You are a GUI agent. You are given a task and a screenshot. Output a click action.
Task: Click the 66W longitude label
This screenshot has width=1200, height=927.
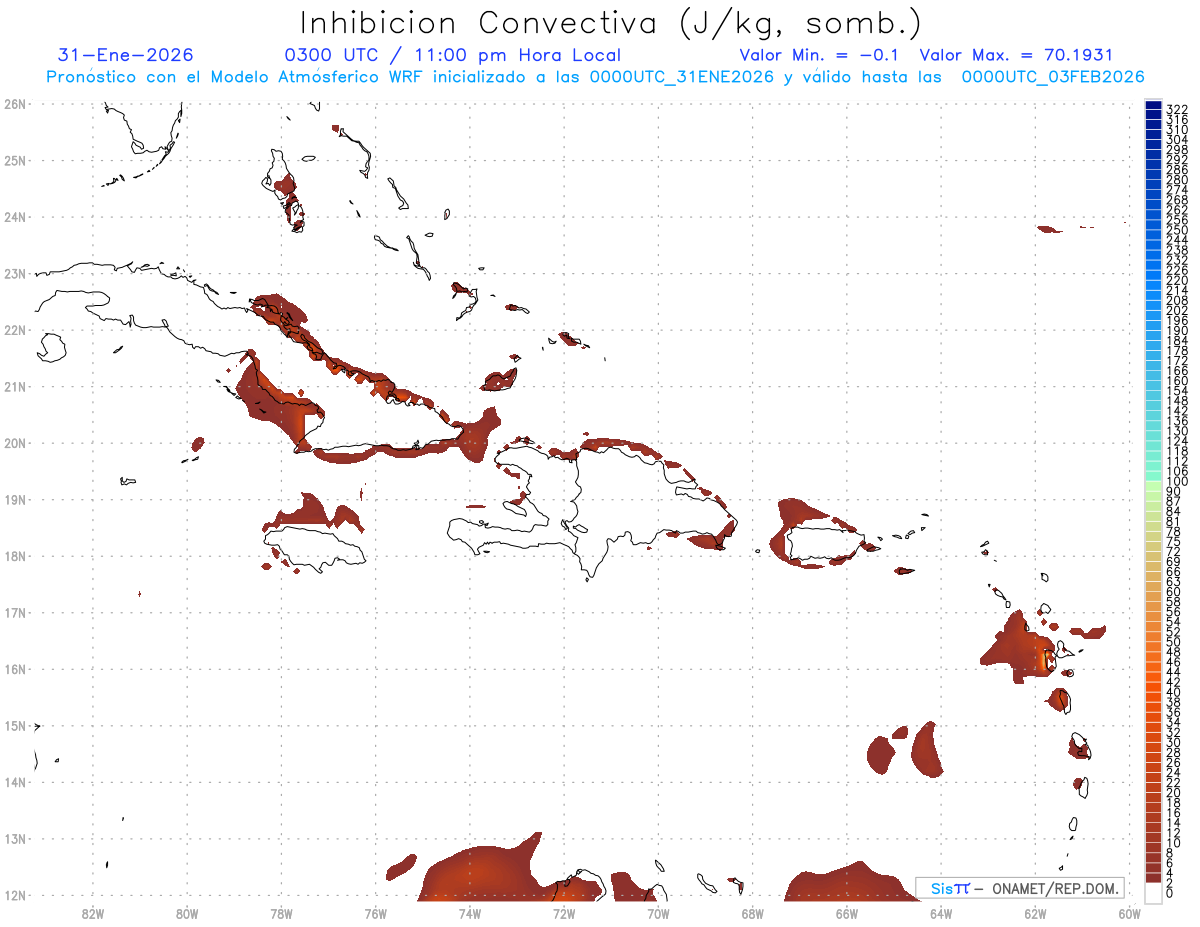click(847, 912)
